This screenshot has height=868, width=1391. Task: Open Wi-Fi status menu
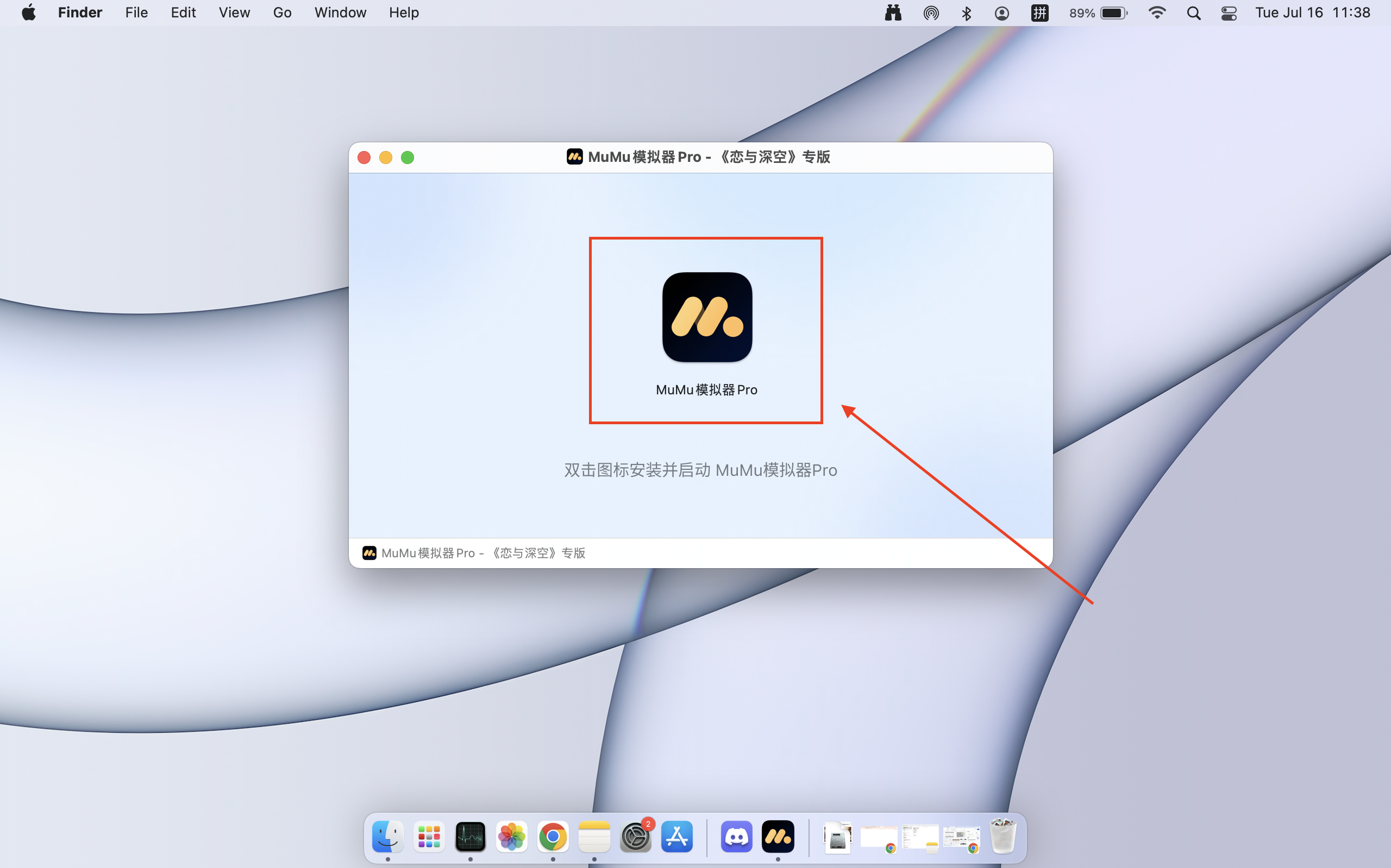coord(1157,12)
